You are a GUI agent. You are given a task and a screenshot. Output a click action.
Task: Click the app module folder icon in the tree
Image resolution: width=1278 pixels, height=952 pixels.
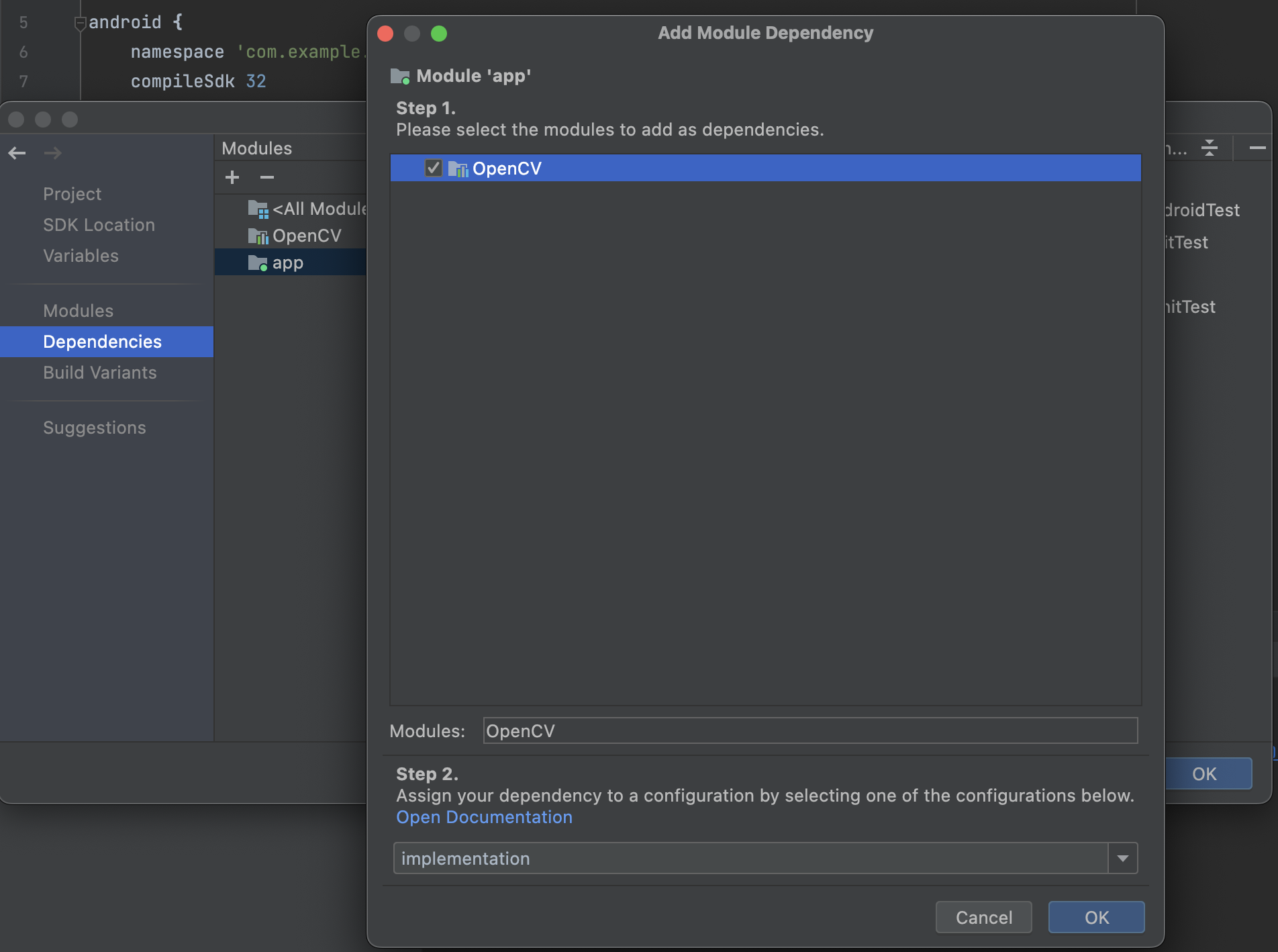point(258,263)
